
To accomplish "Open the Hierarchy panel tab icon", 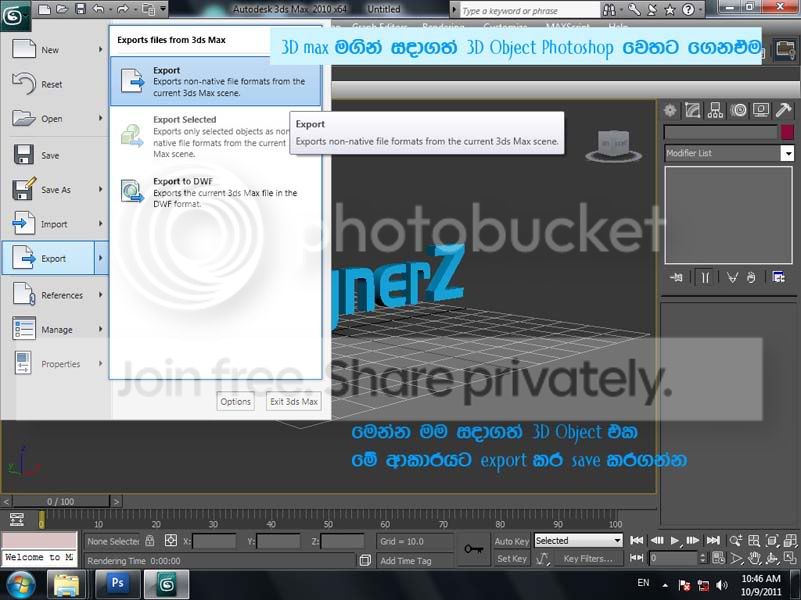I will tap(715, 110).
